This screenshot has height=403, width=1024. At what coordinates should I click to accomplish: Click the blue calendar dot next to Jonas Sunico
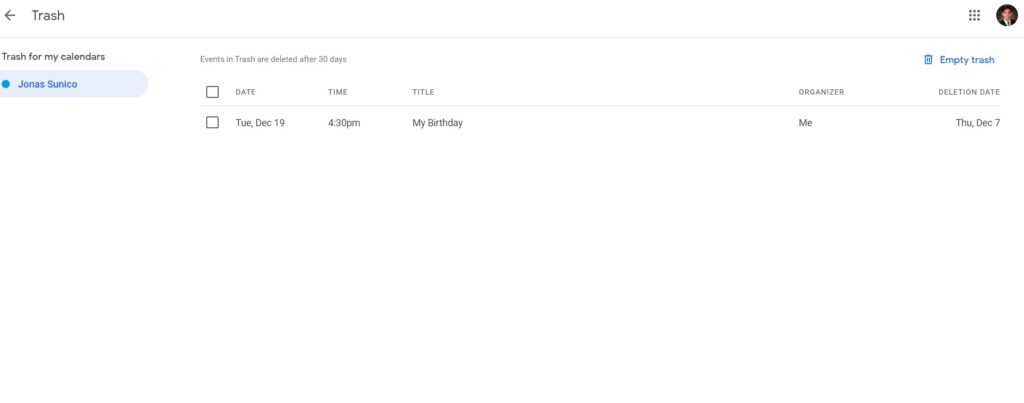6,84
